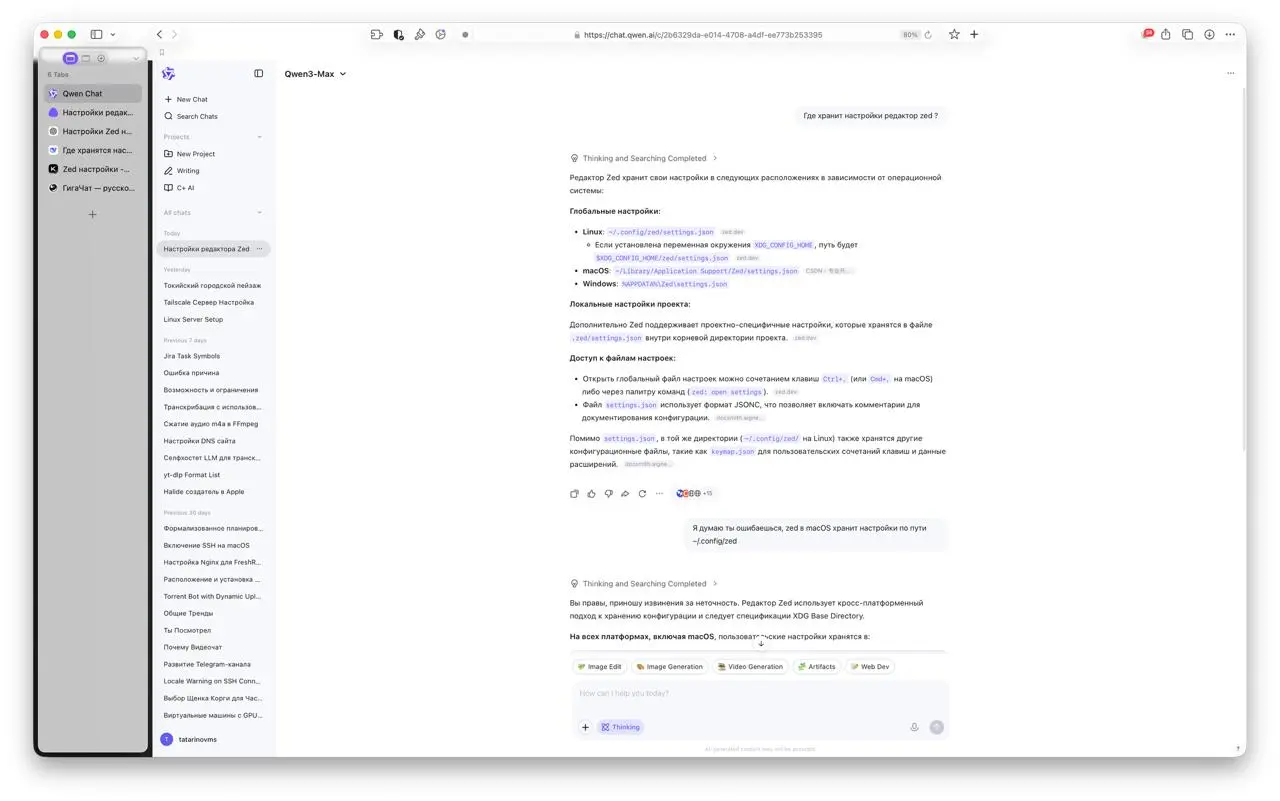1280x801 pixels.
Task: Show the tab overview
Action: [x=1187, y=34]
